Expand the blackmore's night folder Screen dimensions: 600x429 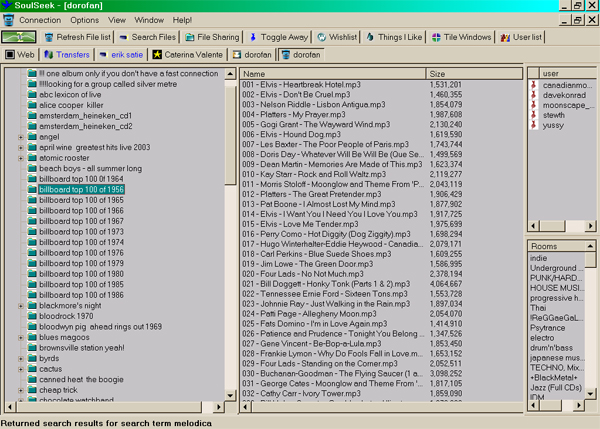tap(21, 306)
